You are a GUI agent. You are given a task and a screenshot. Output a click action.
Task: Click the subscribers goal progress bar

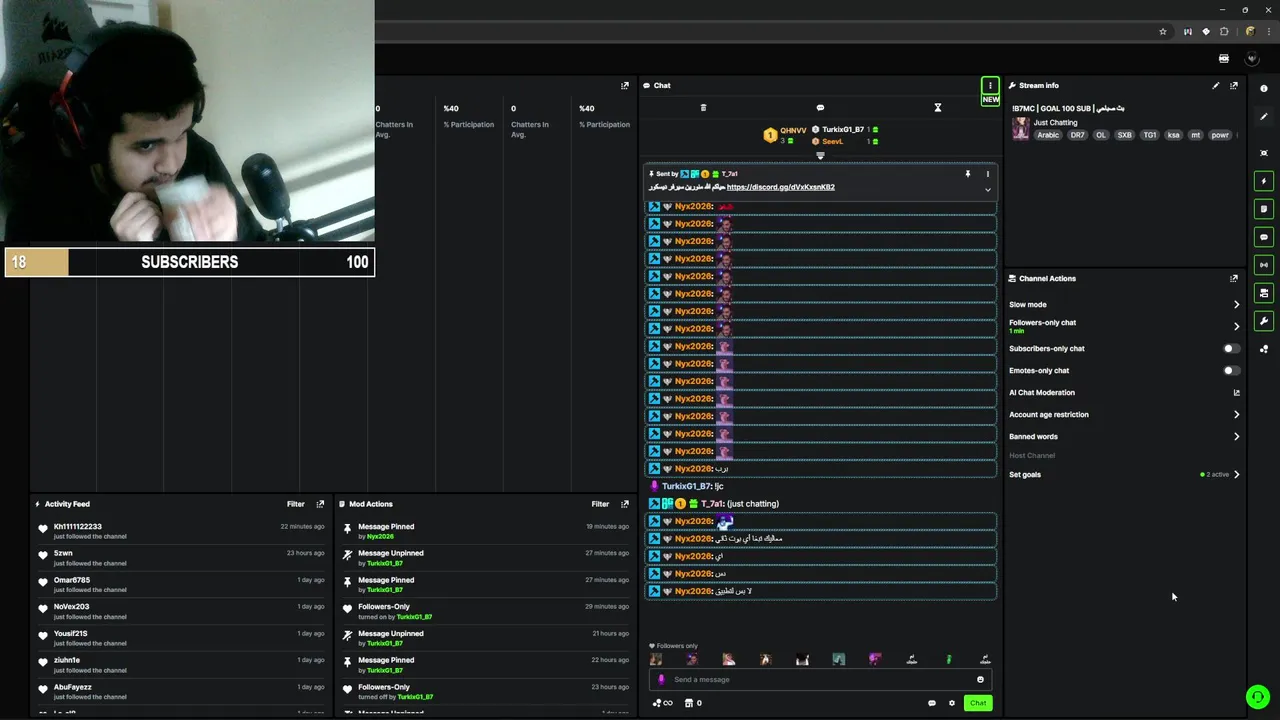tap(190, 262)
